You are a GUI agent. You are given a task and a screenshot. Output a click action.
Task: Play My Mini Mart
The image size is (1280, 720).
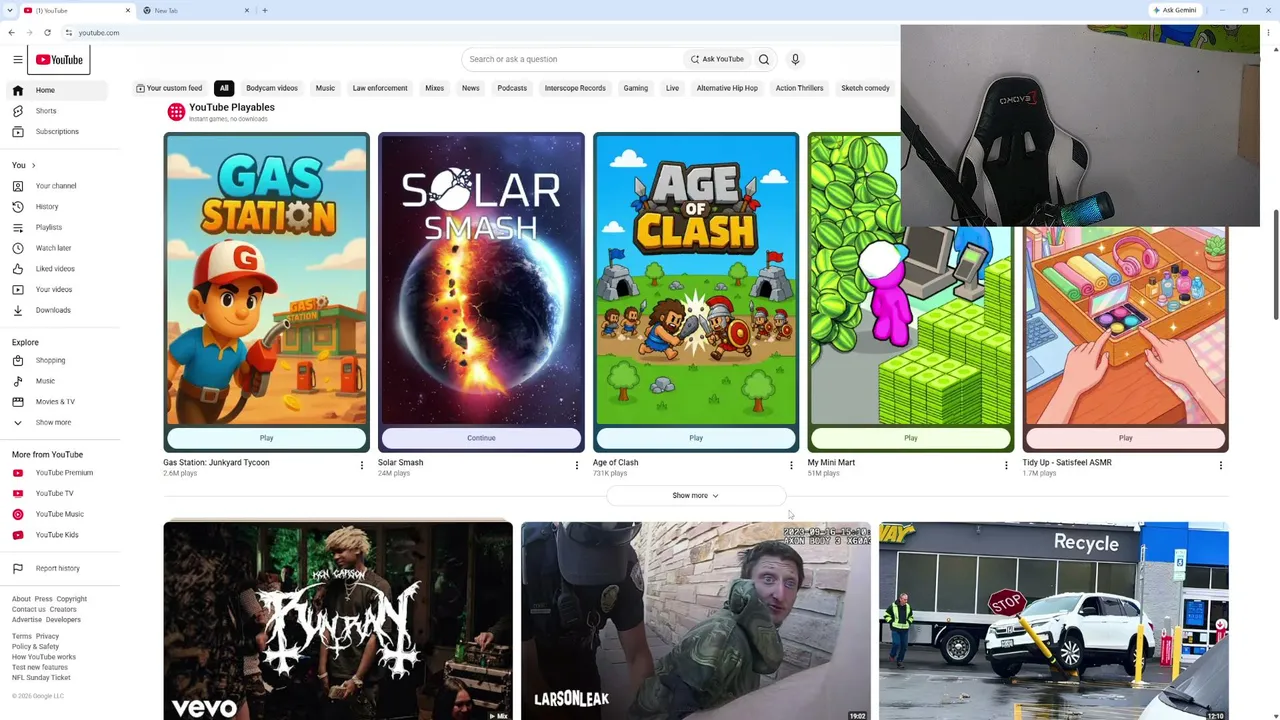tap(911, 438)
